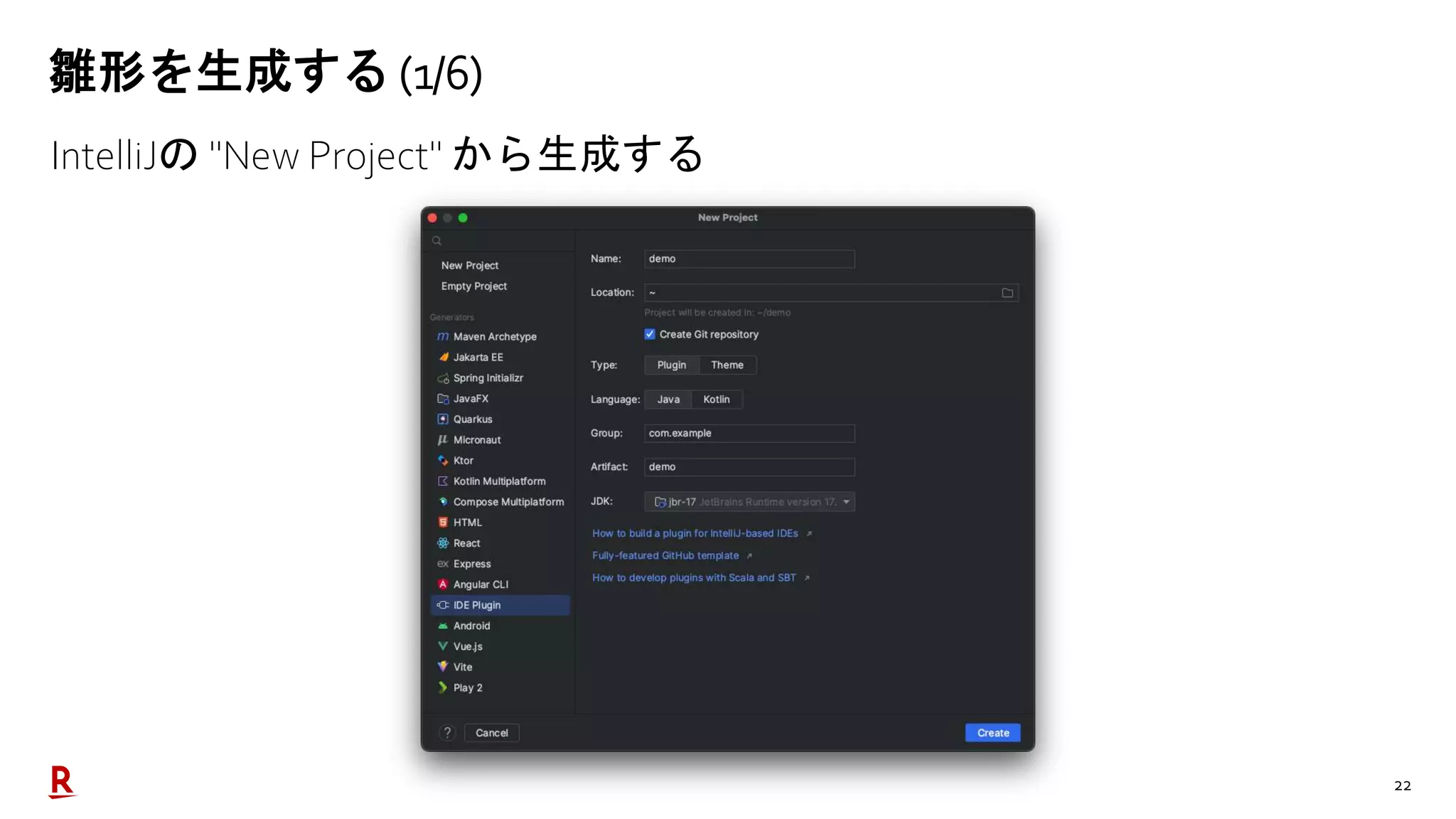Click the Quarkus icon
This screenshot has height=819, width=1456.
pos(443,419)
